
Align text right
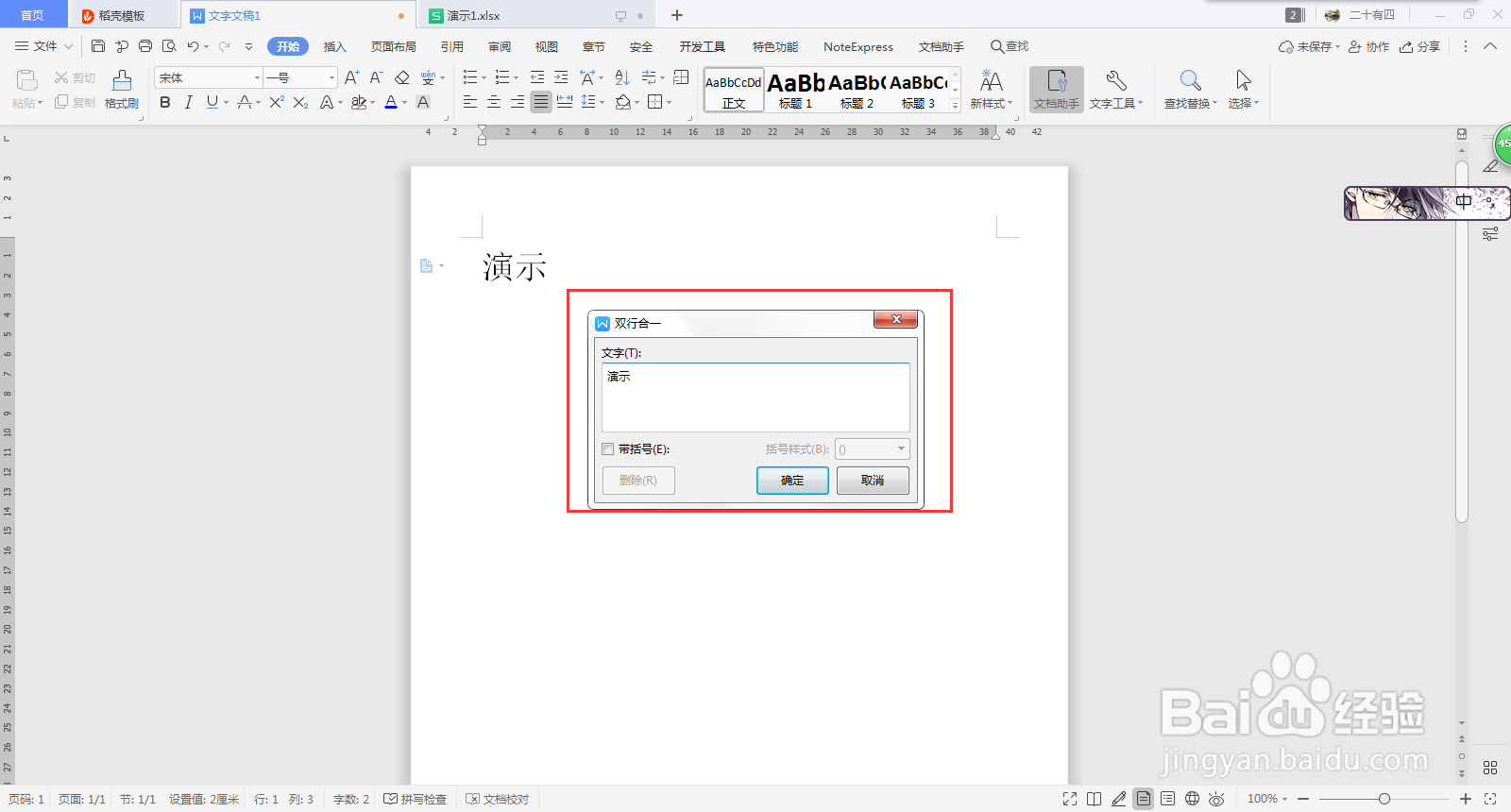tap(518, 102)
